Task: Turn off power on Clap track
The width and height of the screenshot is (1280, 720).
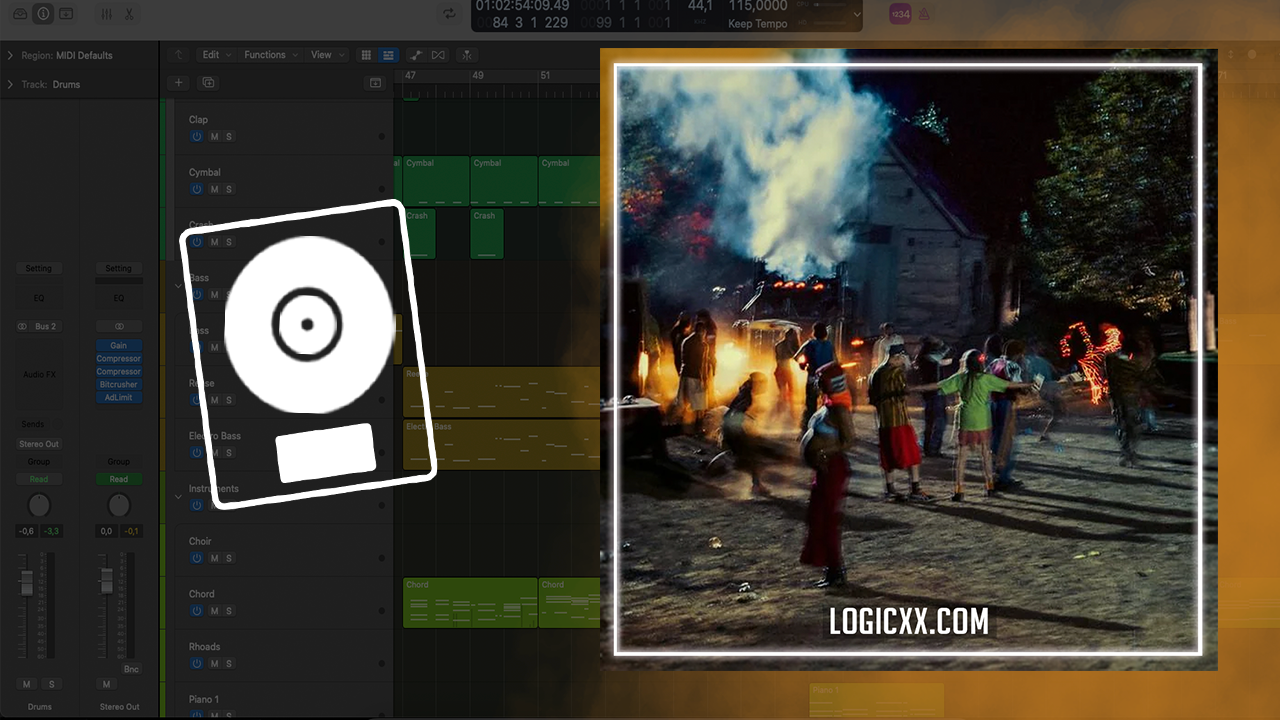Action: point(197,136)
